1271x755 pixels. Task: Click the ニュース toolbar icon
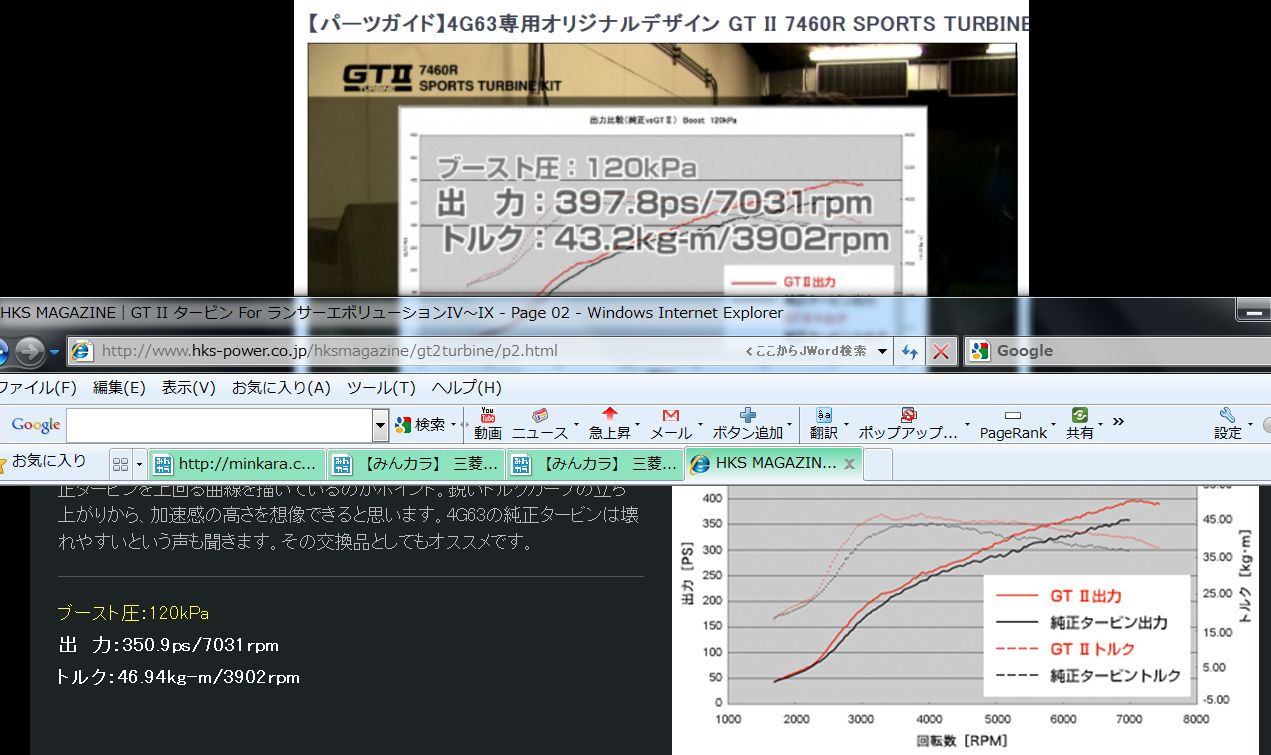coord(540,424)
